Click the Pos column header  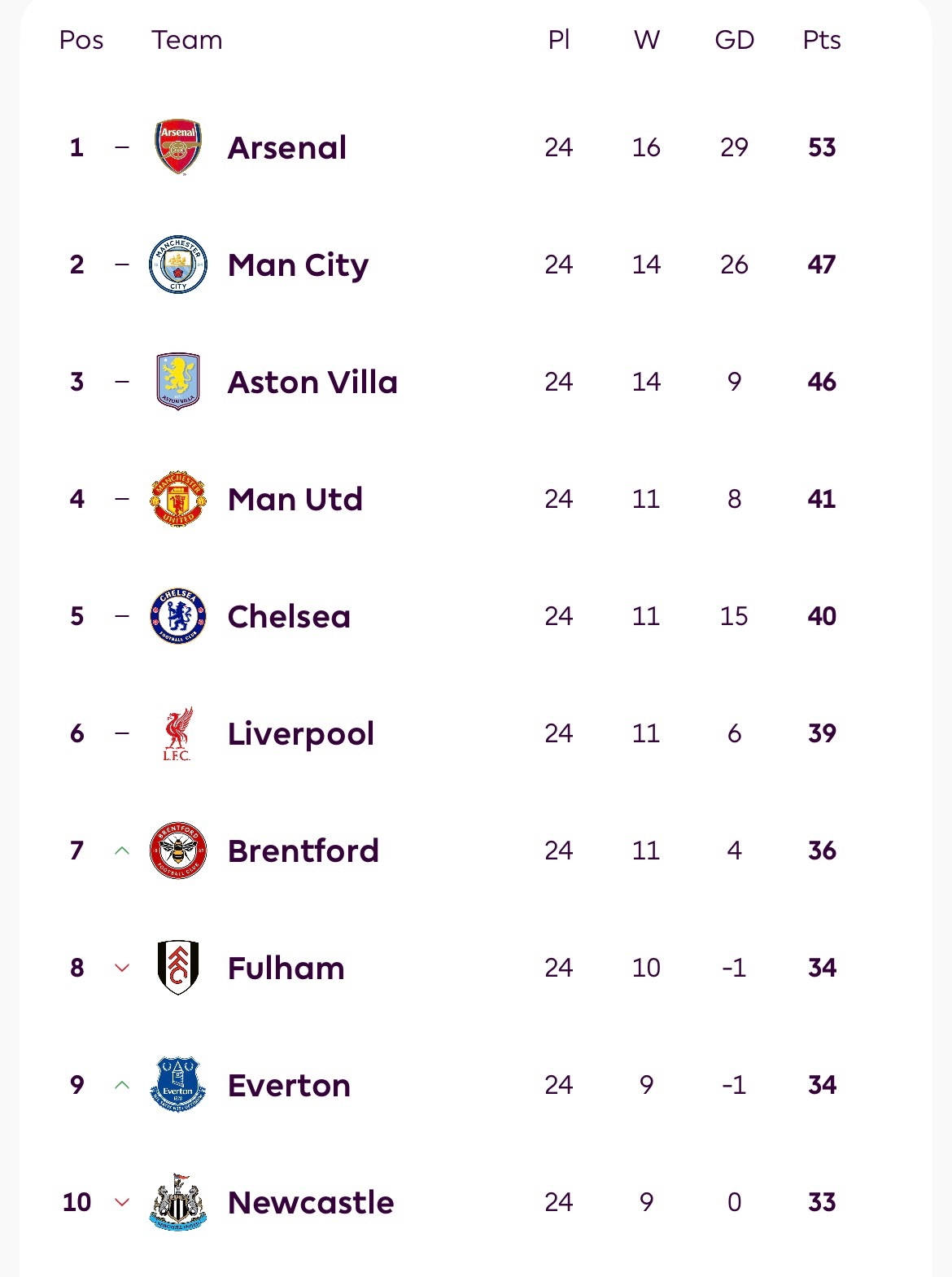pyautogui.click(x=81, y=40)
